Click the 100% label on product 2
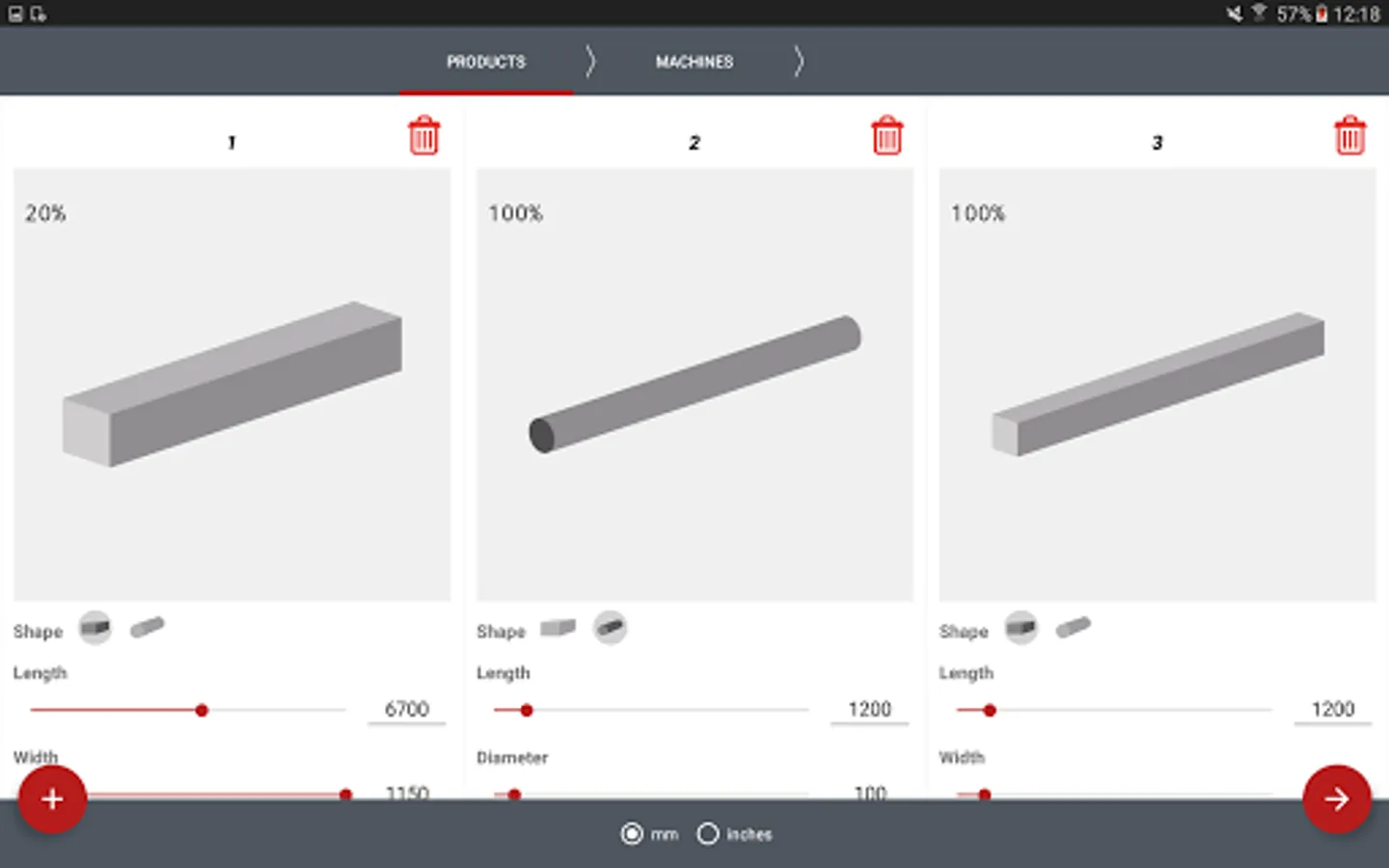The width and height of the screenshot is (1389, 868). pyautogui.click(x=515, y=213)
